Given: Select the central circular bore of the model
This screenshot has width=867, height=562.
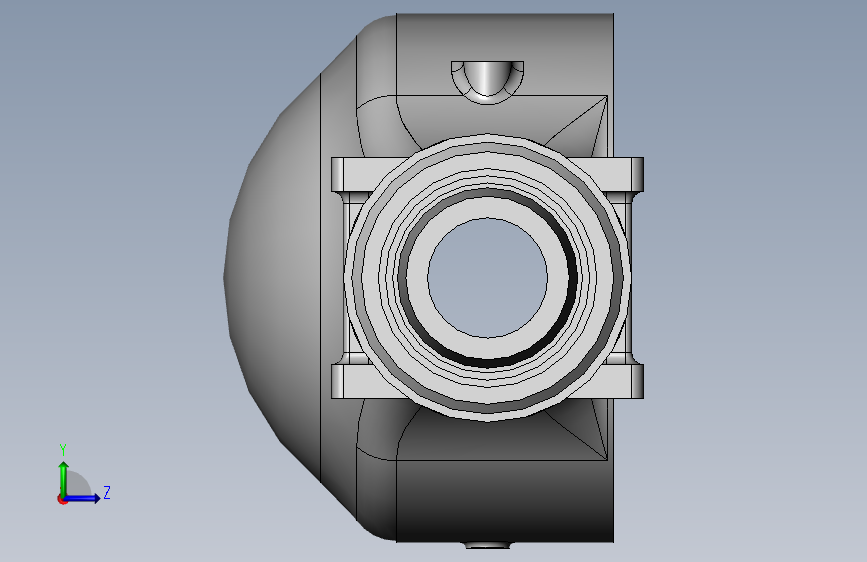Looking at the screenshot, I should [x=488, y=278].
